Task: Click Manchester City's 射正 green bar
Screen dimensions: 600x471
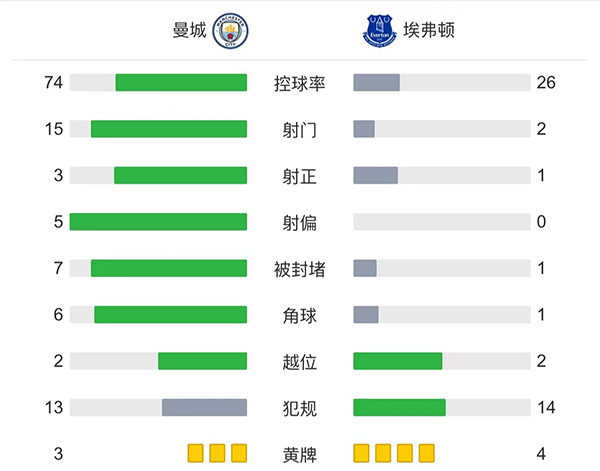Action: click(180, 175)
